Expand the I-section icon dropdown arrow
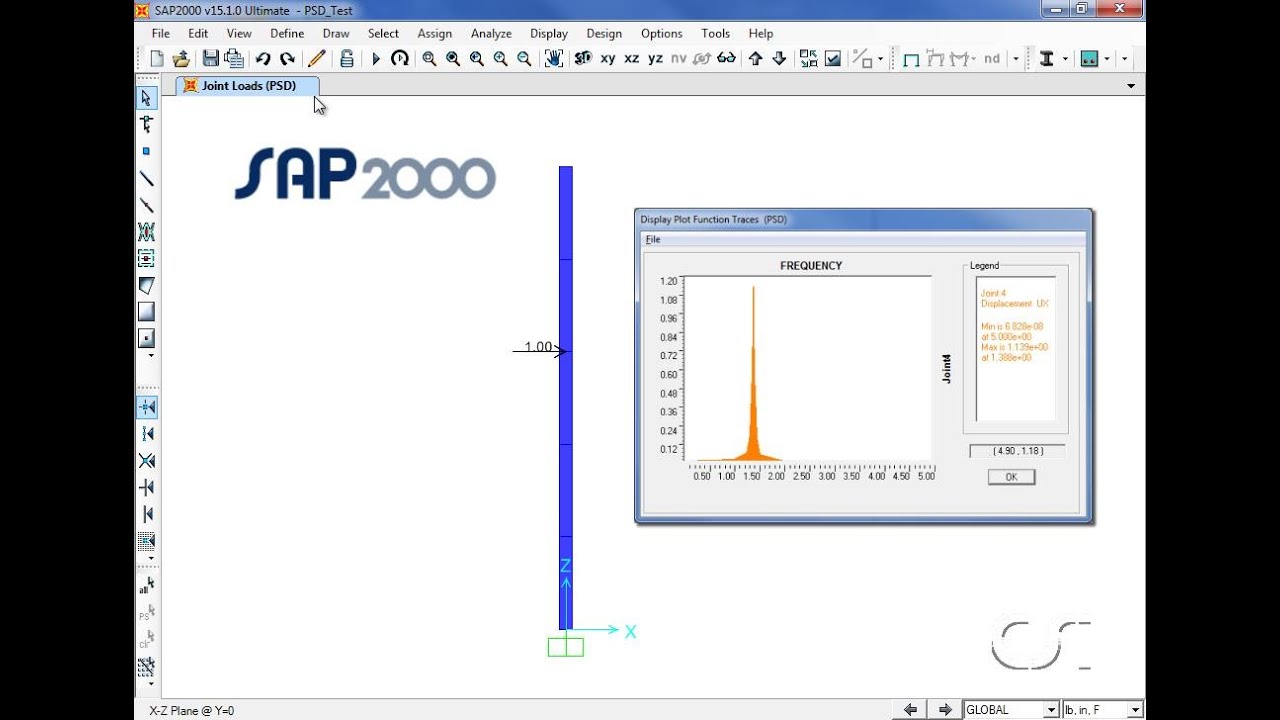 pyautogui.click(x=1065, y=59)
